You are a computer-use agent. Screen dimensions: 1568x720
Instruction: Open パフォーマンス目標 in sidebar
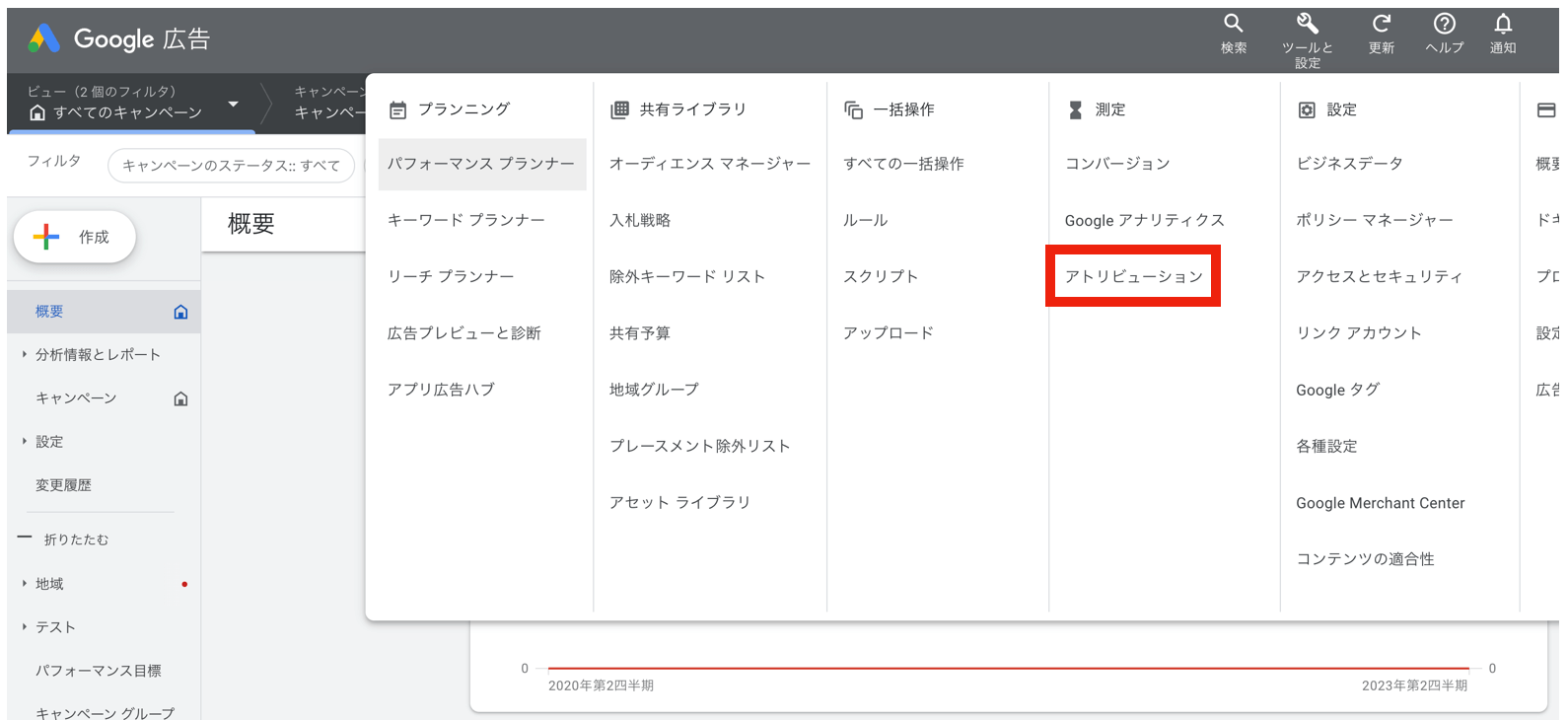(x=99, y=671)
